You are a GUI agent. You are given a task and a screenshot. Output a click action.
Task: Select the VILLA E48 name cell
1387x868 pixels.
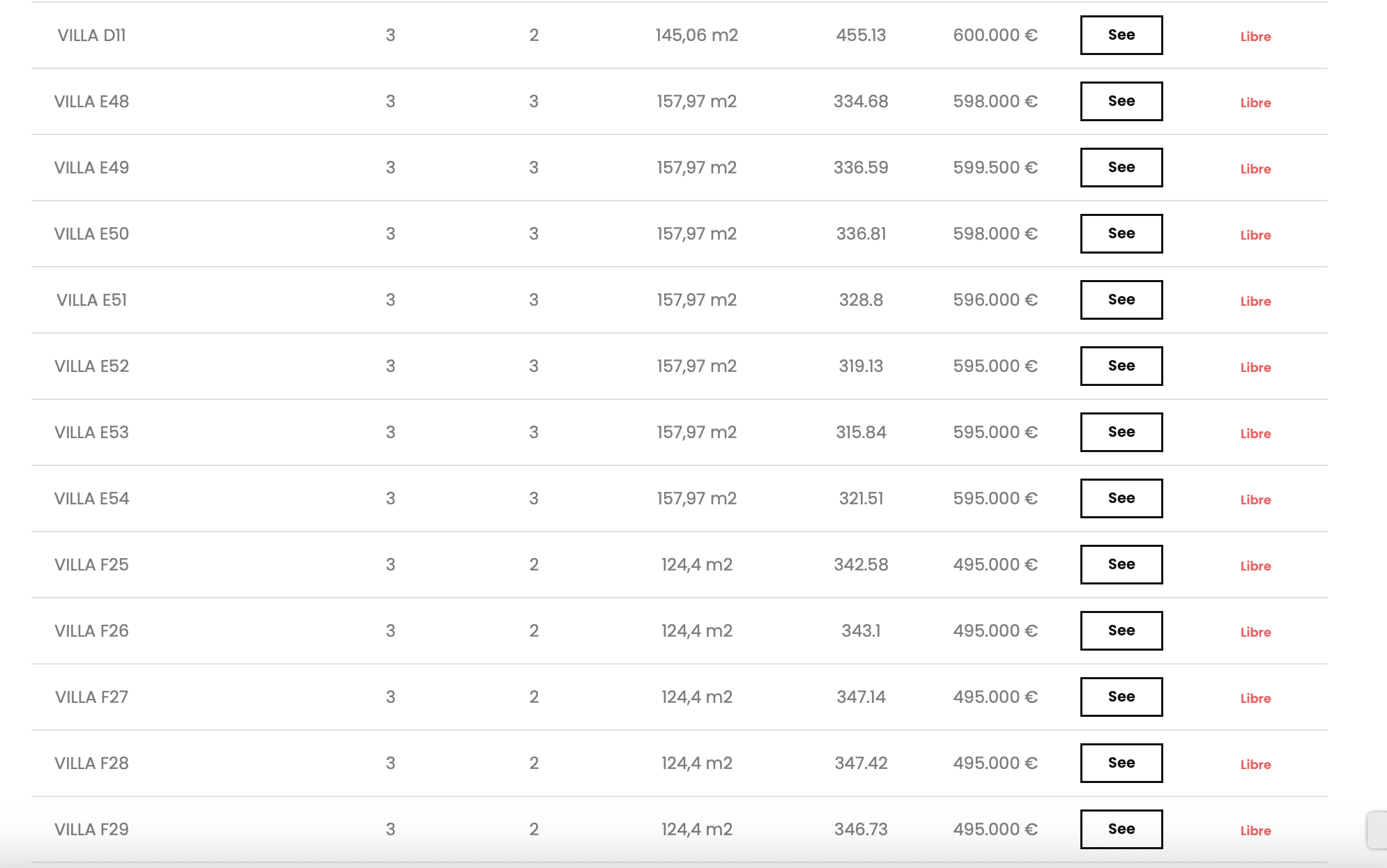pos(91,102)
